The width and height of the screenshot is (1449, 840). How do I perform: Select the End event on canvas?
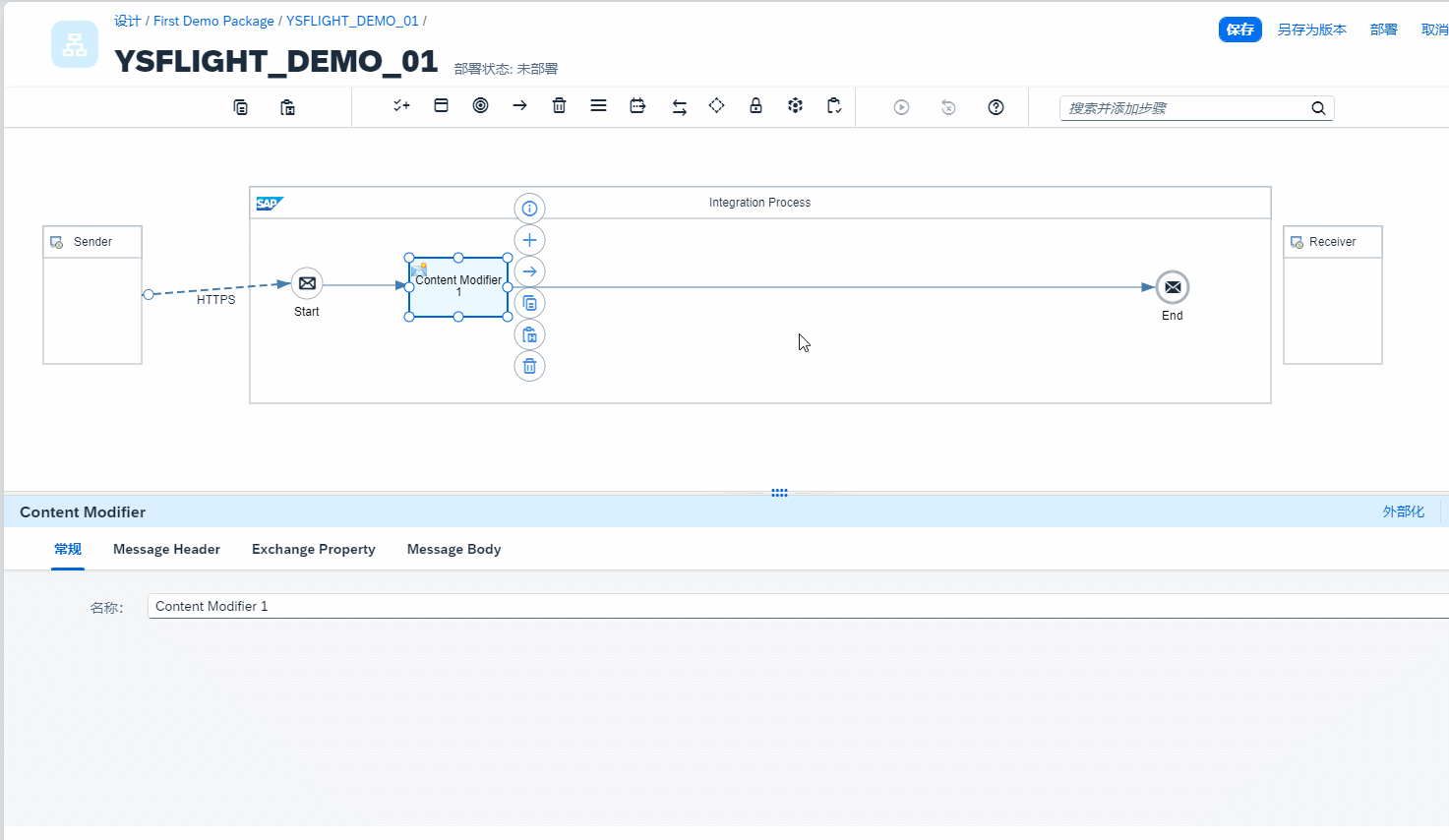[1172, 287]
